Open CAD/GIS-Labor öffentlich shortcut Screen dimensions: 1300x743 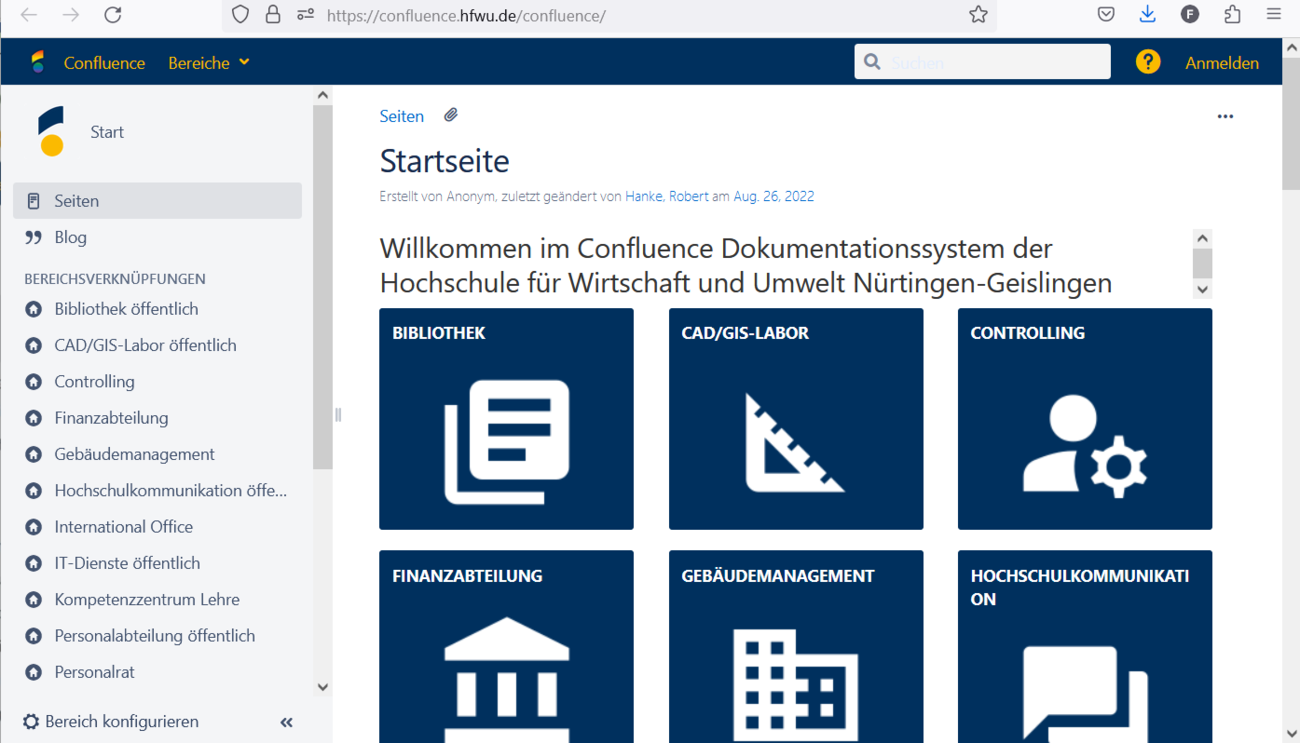[x=145, y=345]
